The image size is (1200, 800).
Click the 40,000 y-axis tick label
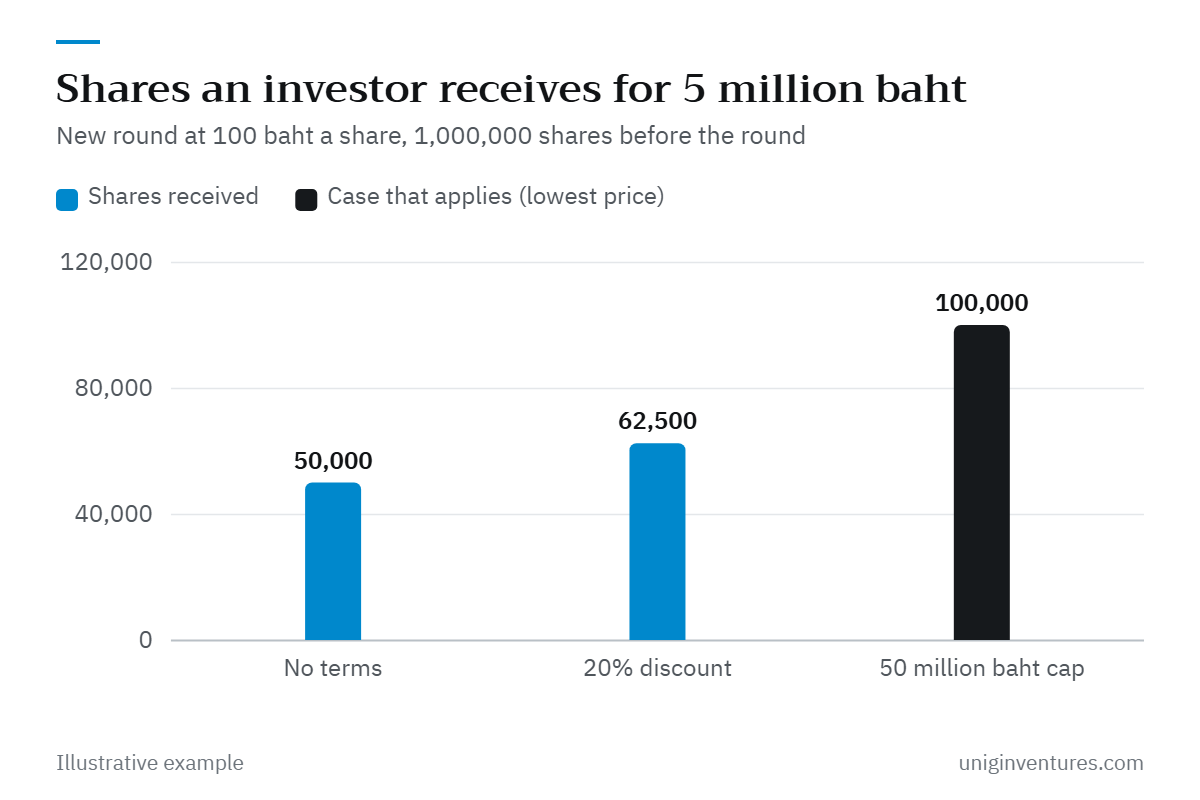point(114,515)
